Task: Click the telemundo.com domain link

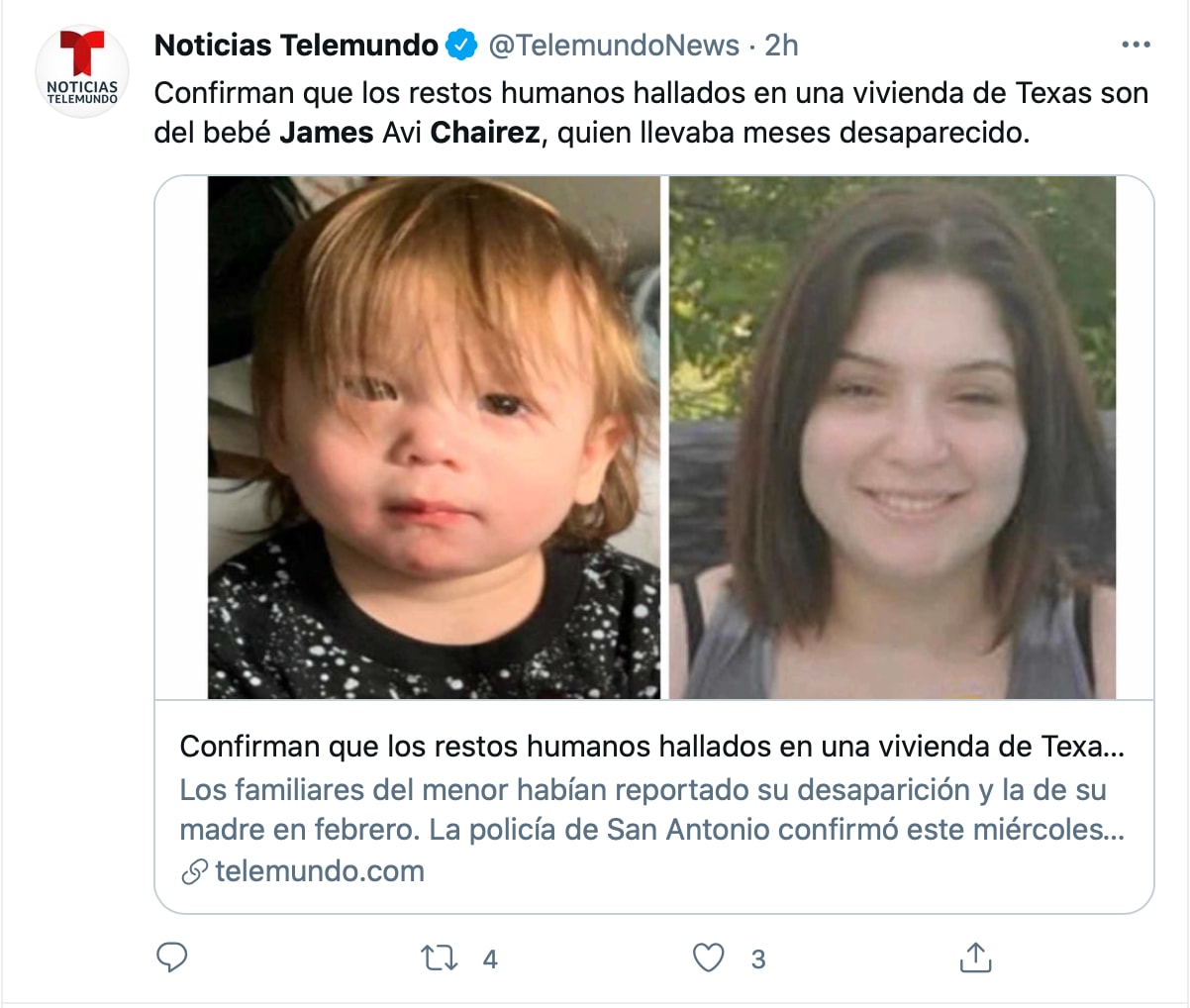Action: (x=319, y=871)
